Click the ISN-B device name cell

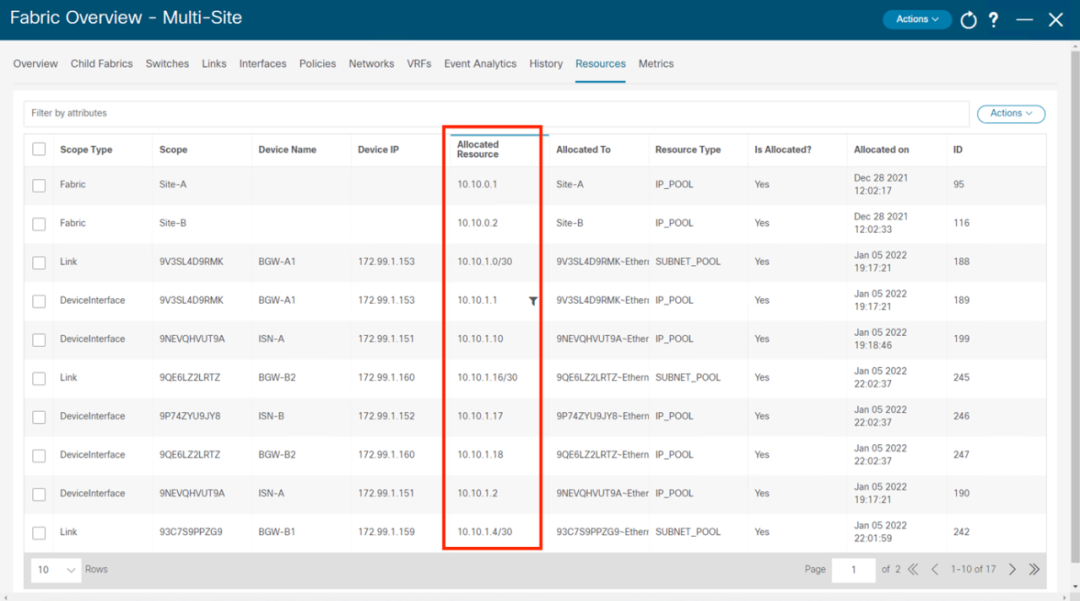click(x=271, y=416)
